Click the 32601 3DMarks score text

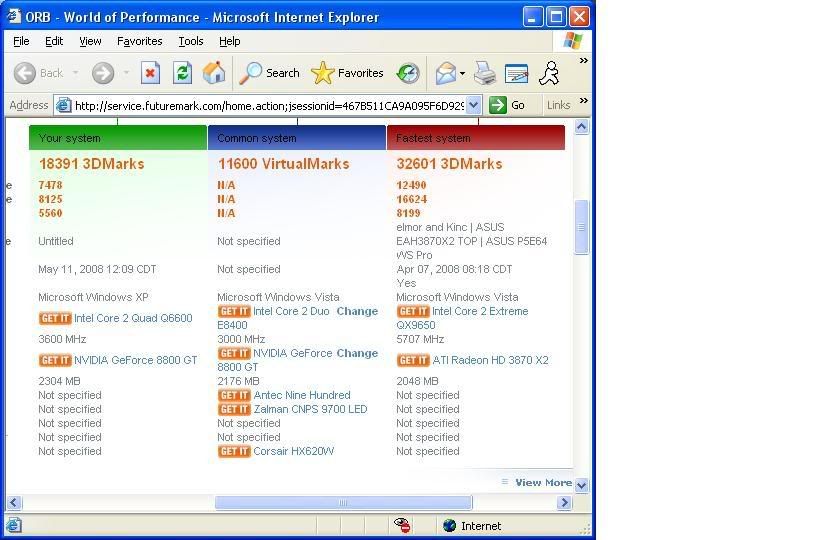[449, 164]
